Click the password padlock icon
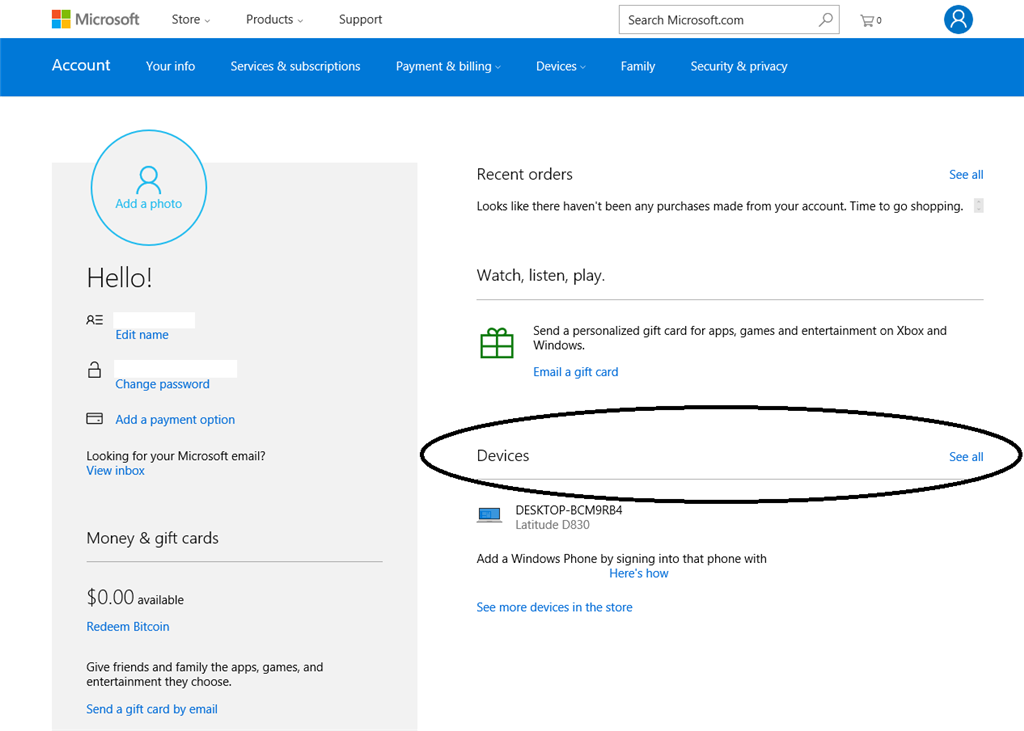Viewport: 1024px width, 731px height. coord(95,370)
